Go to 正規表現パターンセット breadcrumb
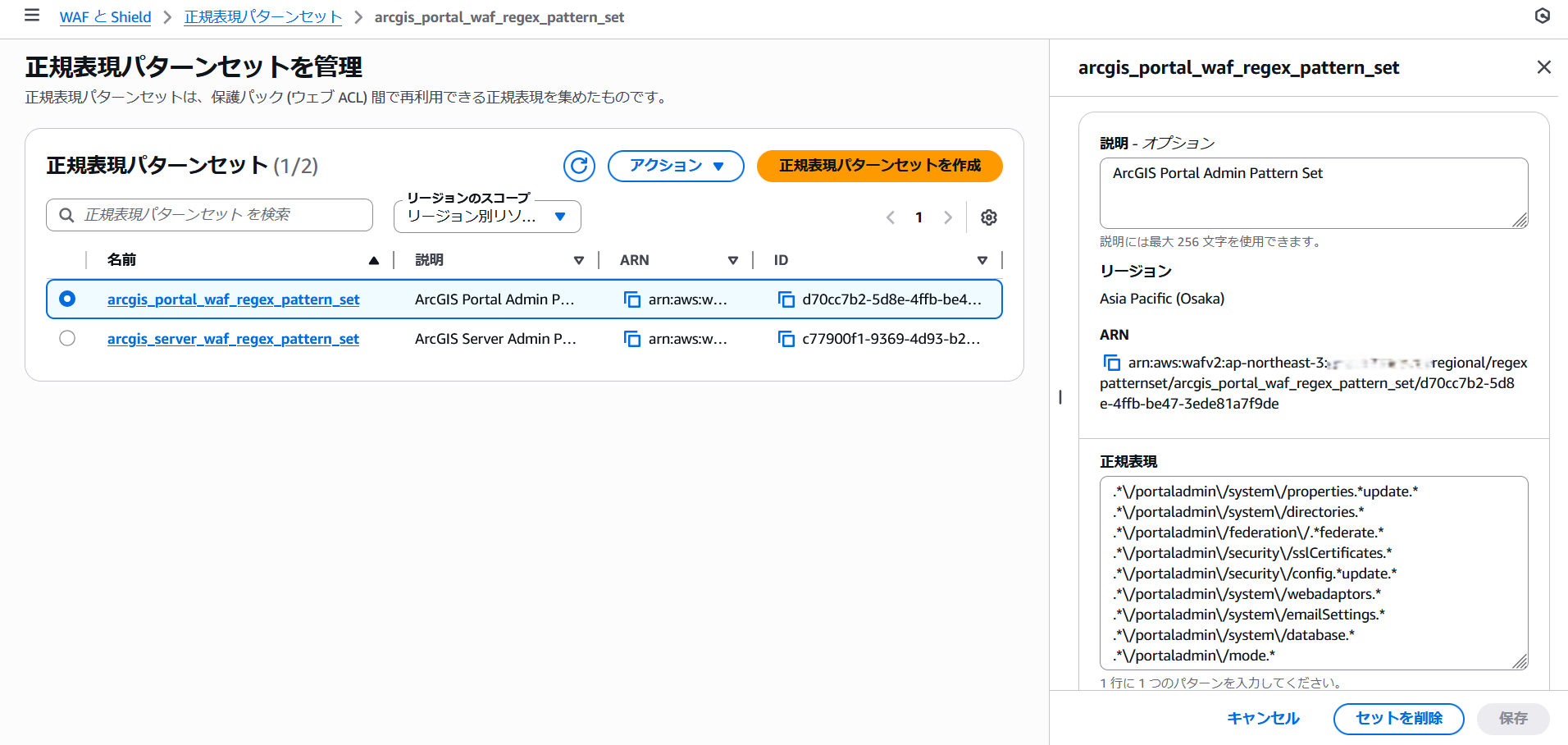 tap(262, 17)
